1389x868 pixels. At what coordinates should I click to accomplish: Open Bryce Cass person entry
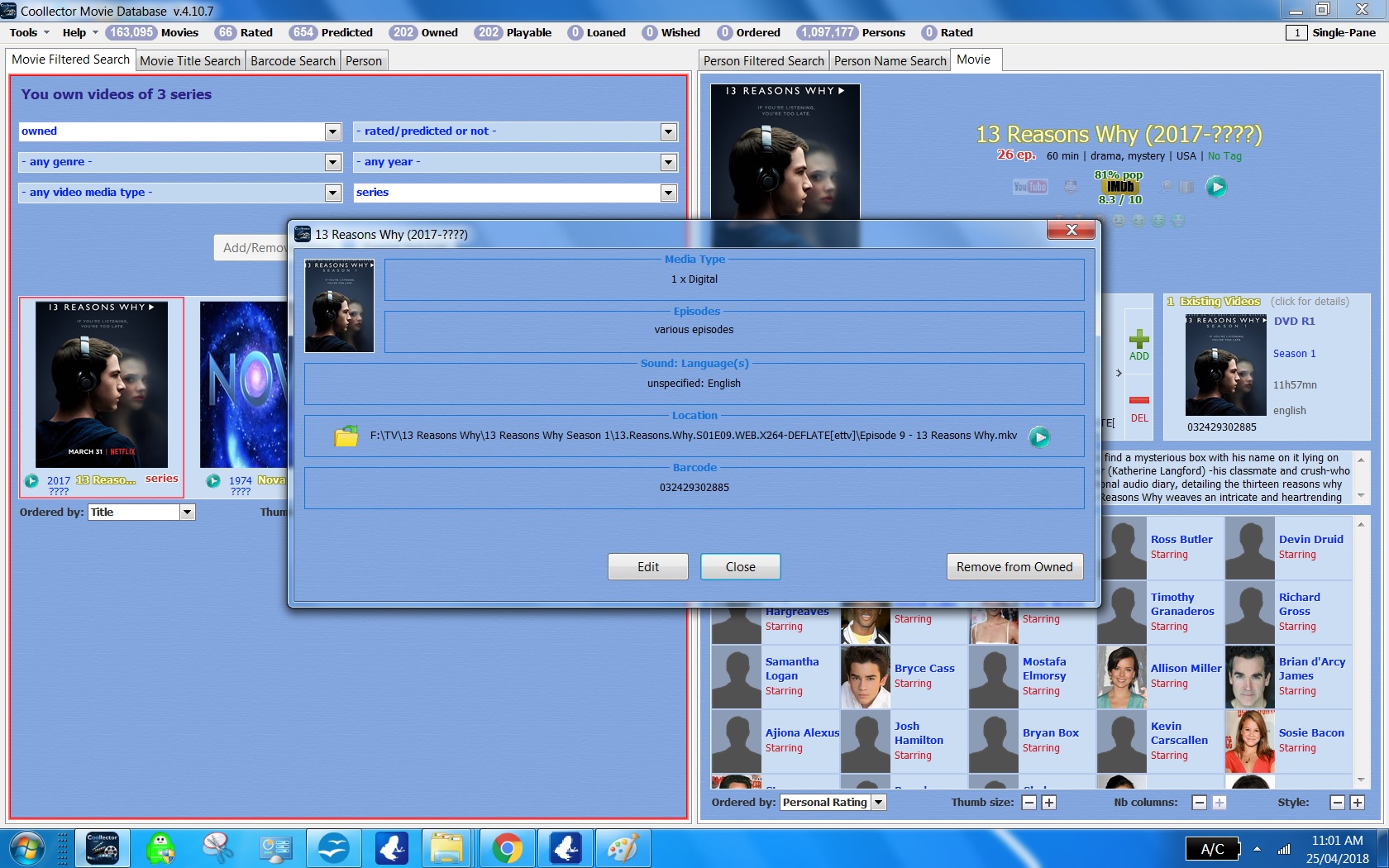pos(904,676)
